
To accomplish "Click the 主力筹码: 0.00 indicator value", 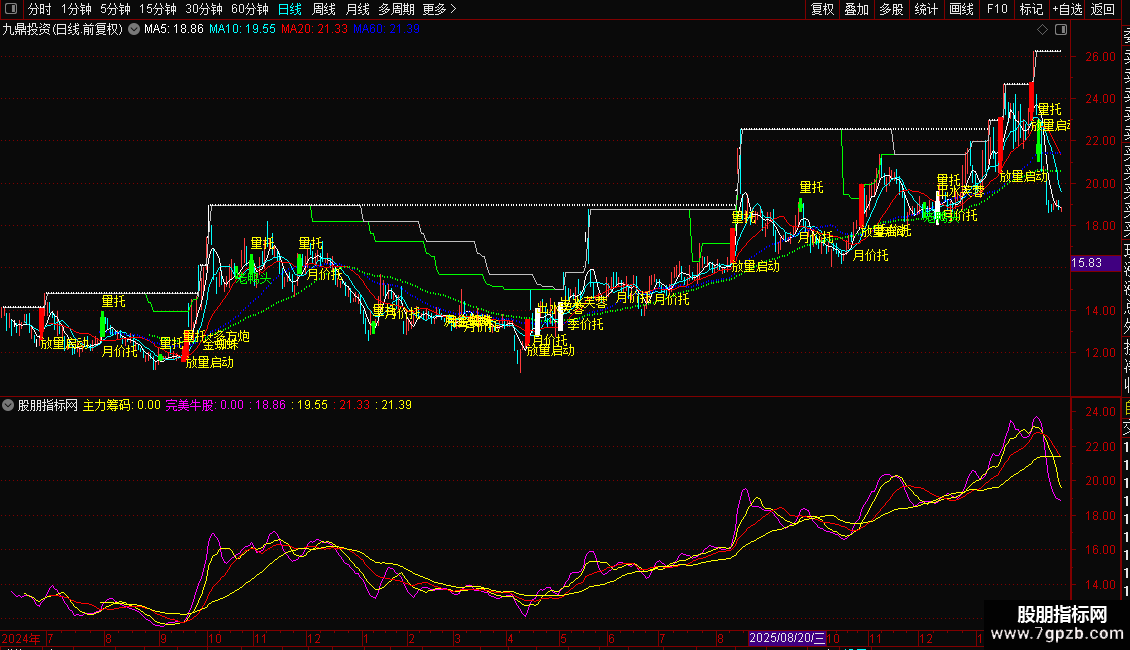I will 122,405.
